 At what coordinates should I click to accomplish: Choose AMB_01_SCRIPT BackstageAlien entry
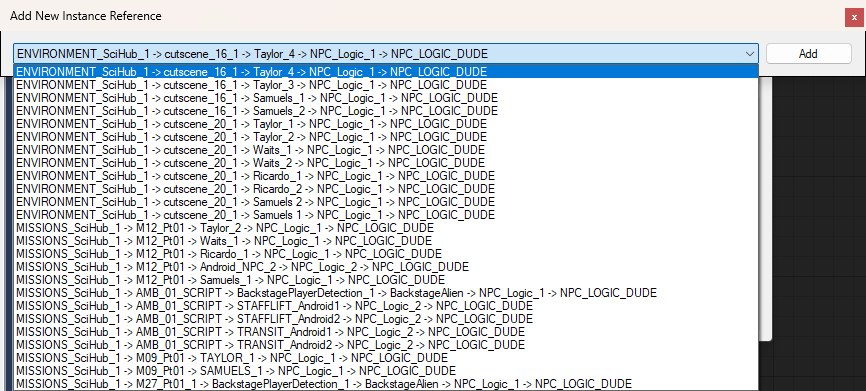pos(386,293)
